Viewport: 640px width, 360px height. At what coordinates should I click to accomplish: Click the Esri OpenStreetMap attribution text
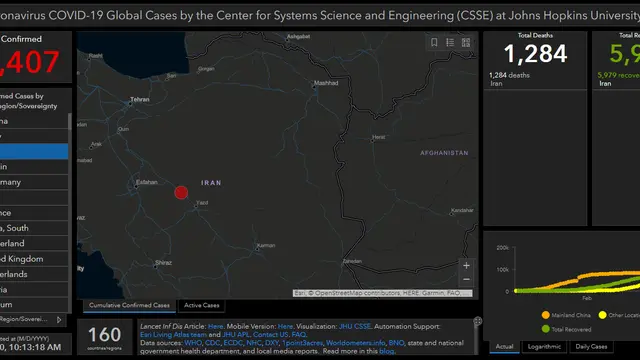coord(382,293)
